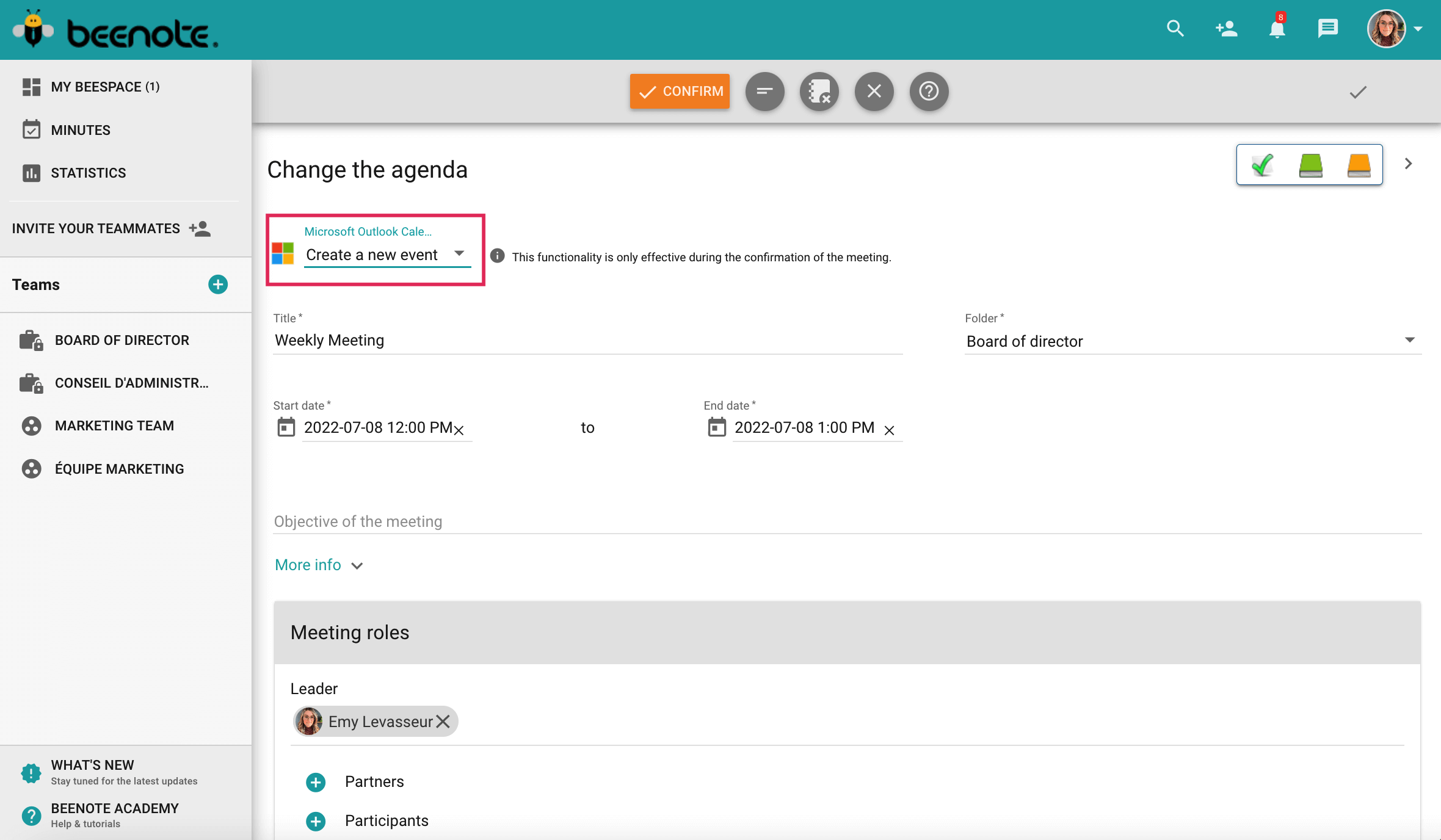Toggle the green book status icon
The image size is (1441, 840).
pyautogui.click(x=1311, y=164)
